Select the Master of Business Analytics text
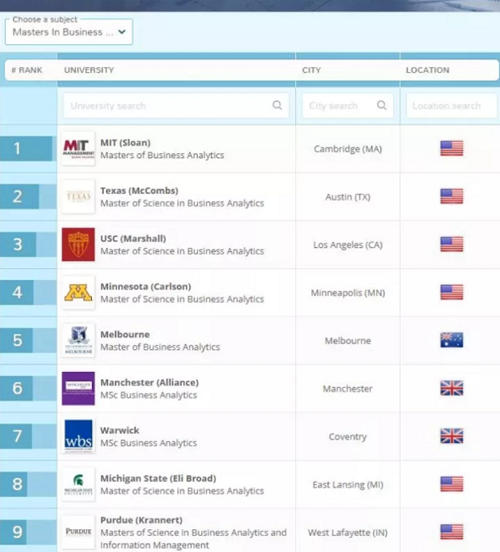Image resolution: width=500 pixels, height=552 pixels. (x=160, y=347)
